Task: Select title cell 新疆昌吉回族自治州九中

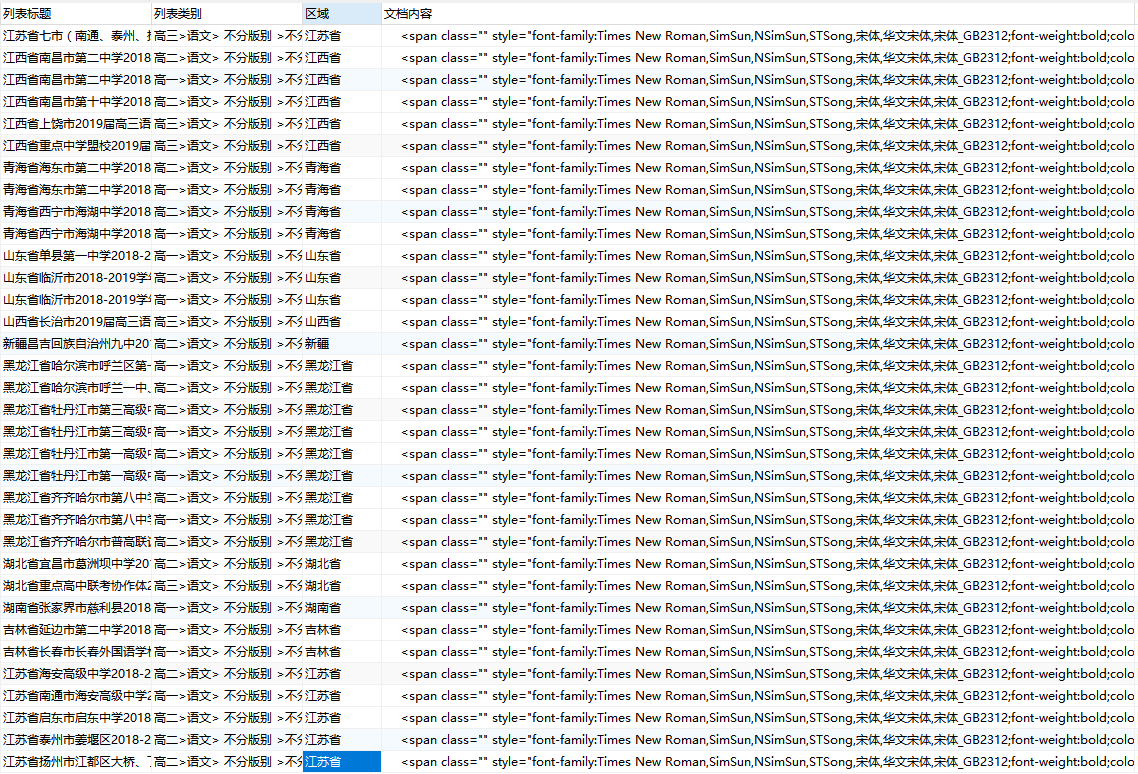Action: (x=76, y=344)
